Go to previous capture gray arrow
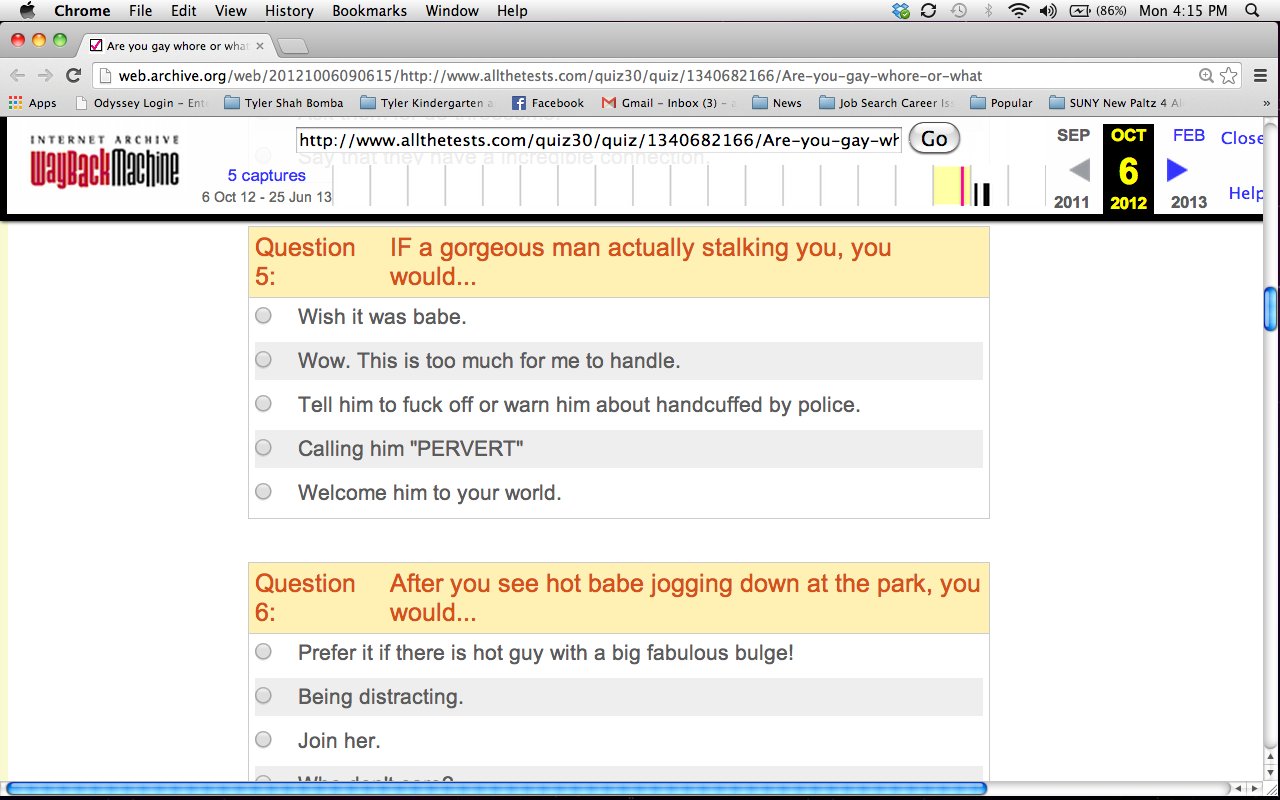 (1079, 170)
